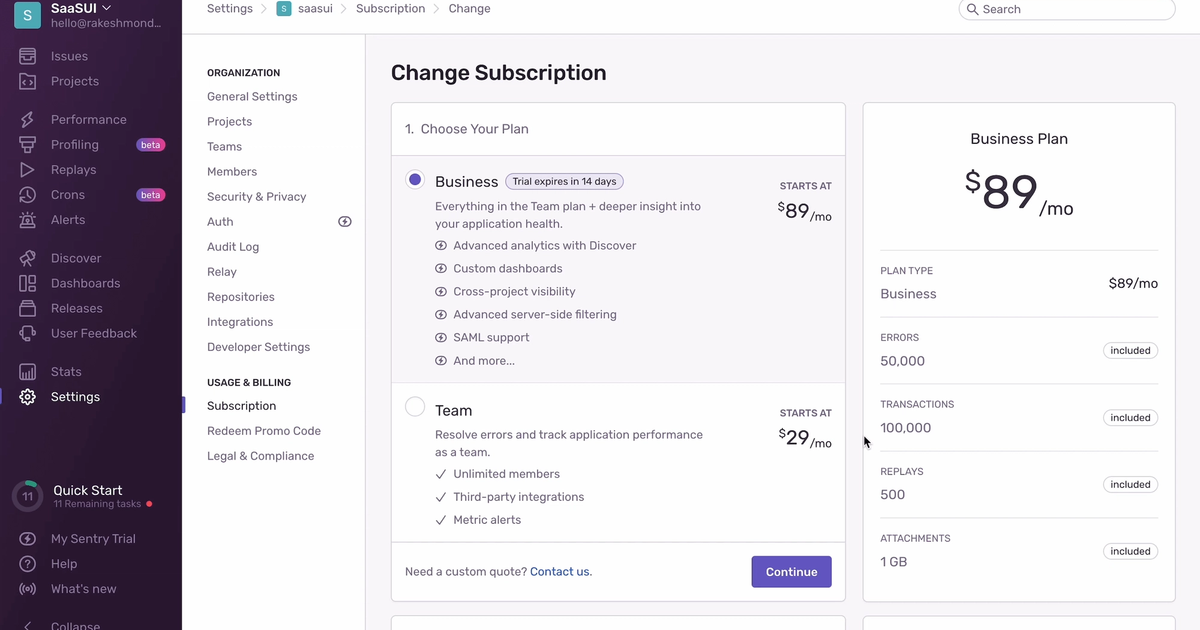Viewport: 1200px width, 630px height.
Task: Click the Alerts siren icon
Action: click(x=28, y=220)
